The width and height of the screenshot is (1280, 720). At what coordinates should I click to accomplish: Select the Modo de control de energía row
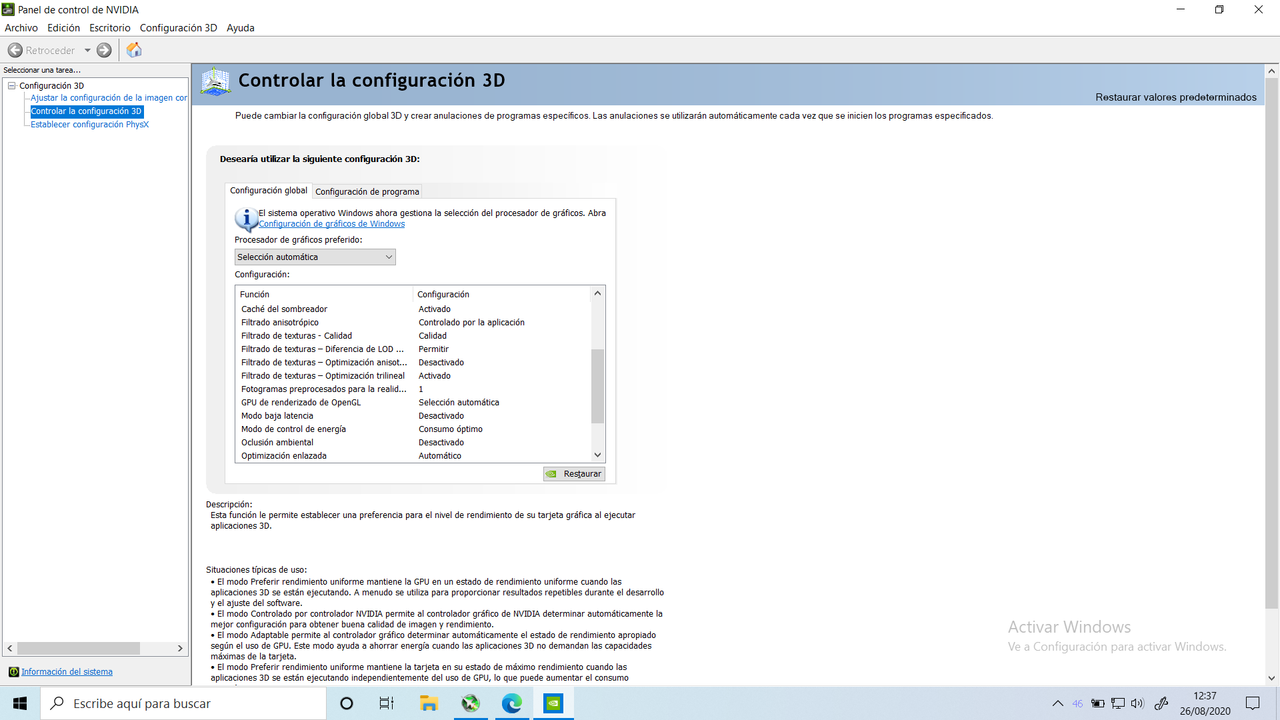(x=414, y=429)
